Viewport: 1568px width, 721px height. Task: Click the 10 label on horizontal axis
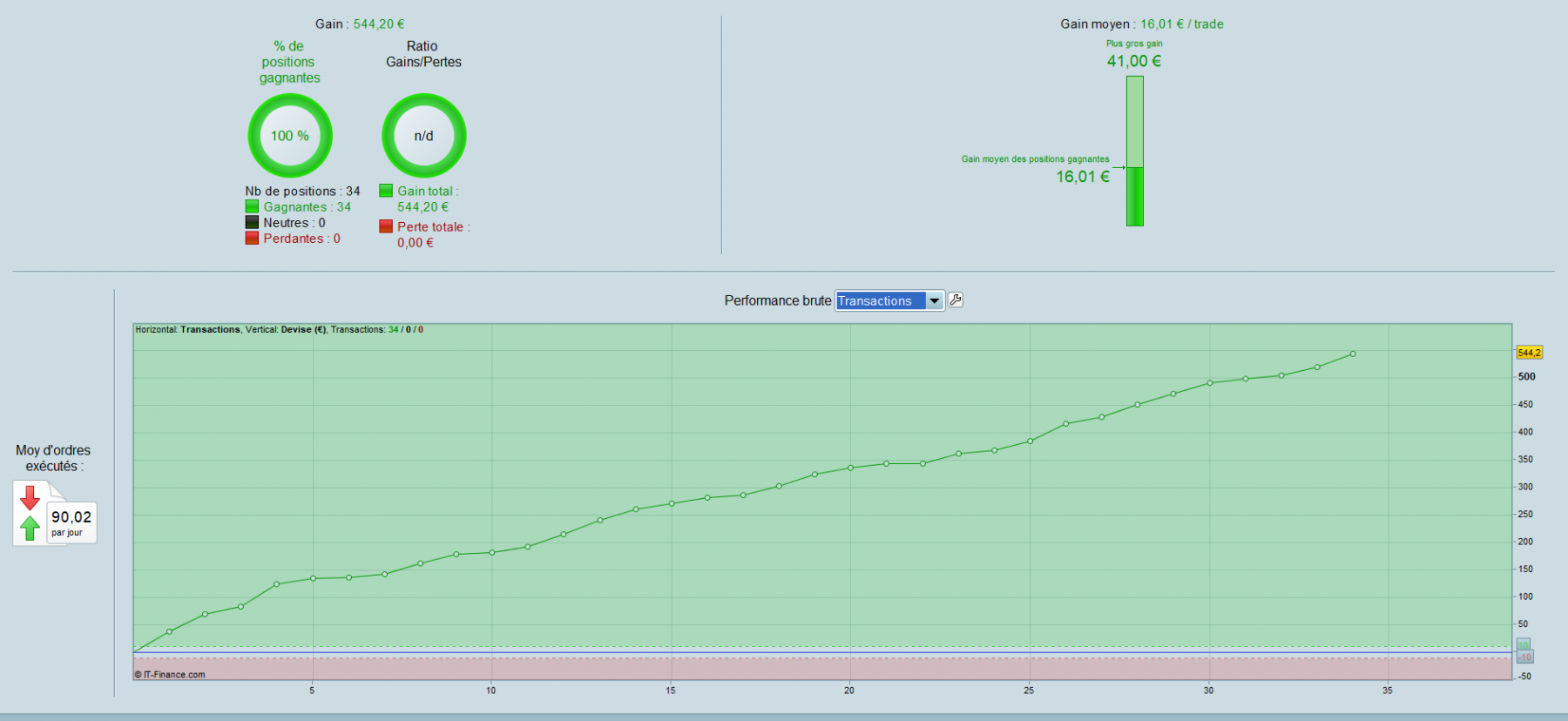click(491, 691)
